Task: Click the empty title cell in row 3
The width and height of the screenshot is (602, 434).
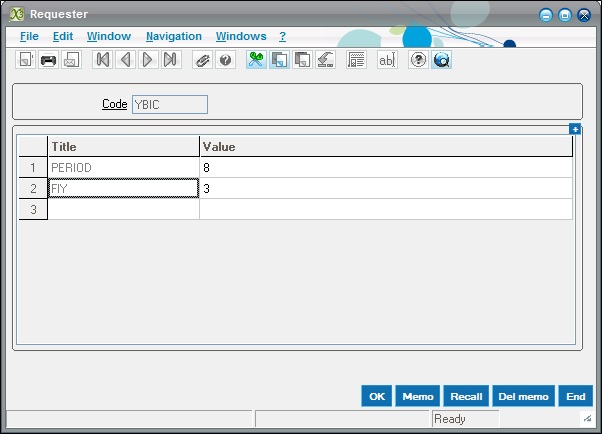Action: pyautogui.click(x=124, y=209)
